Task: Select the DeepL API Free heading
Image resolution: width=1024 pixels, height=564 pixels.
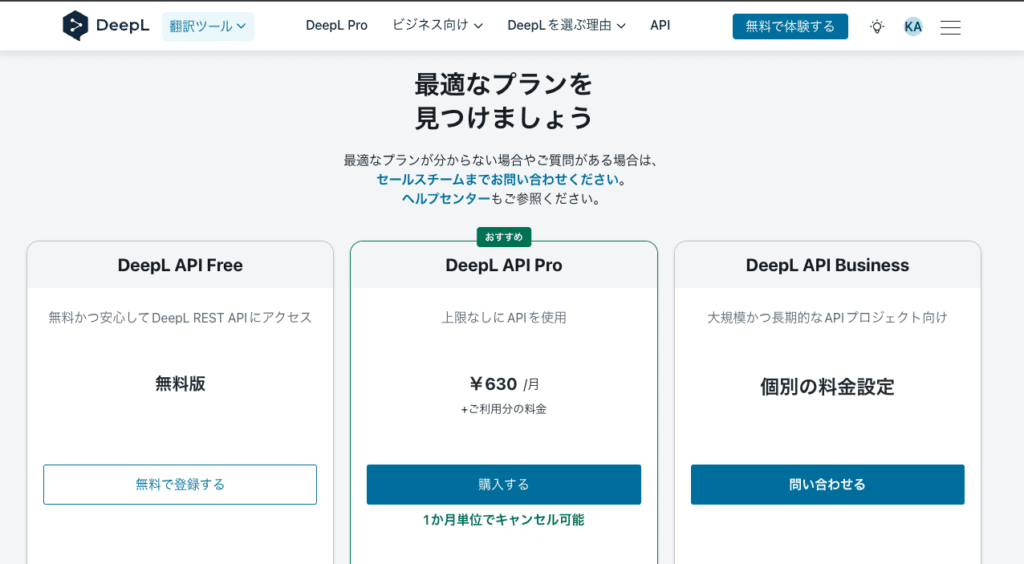Action: pos(180,265)
